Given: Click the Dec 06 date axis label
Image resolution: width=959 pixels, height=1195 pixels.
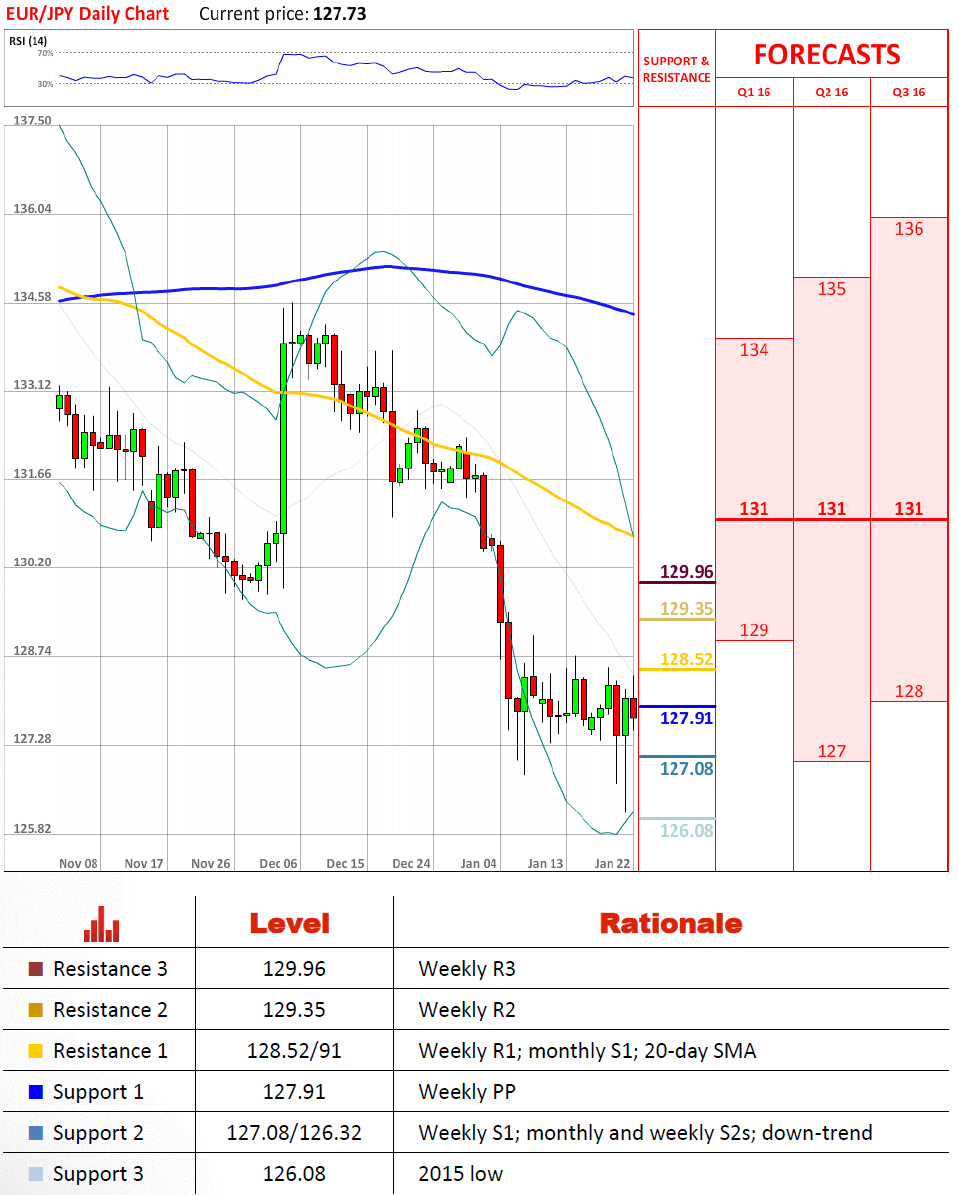Looking at the screenshot, I should 278,863.
